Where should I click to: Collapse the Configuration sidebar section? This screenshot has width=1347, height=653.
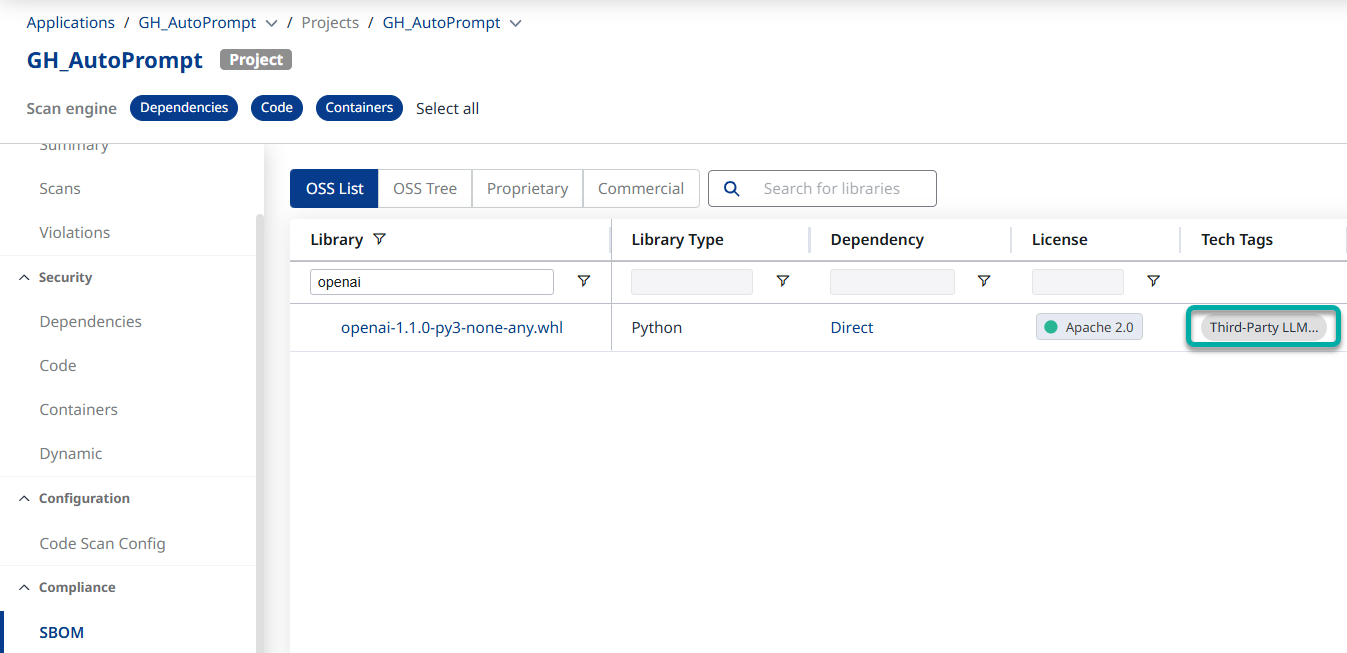pos(25,499)
